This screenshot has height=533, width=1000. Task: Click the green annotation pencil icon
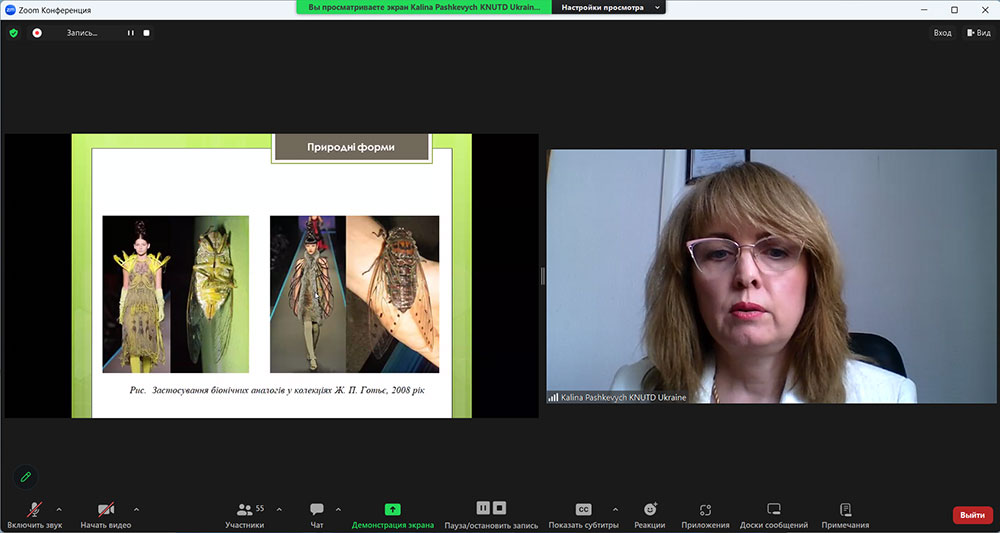pos(26,477)
